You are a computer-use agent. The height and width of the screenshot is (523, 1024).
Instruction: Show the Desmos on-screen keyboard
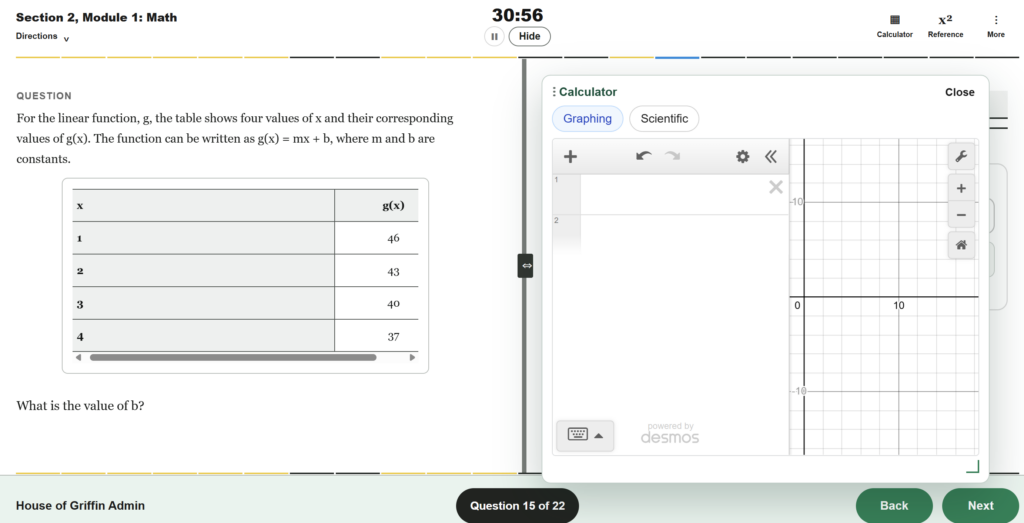[x=584, y=436]
